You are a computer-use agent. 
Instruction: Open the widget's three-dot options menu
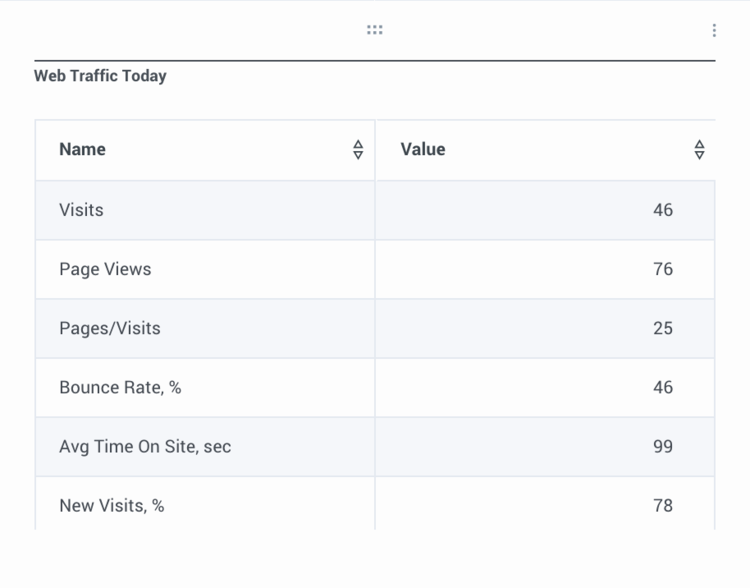click(x=714, y=31)
